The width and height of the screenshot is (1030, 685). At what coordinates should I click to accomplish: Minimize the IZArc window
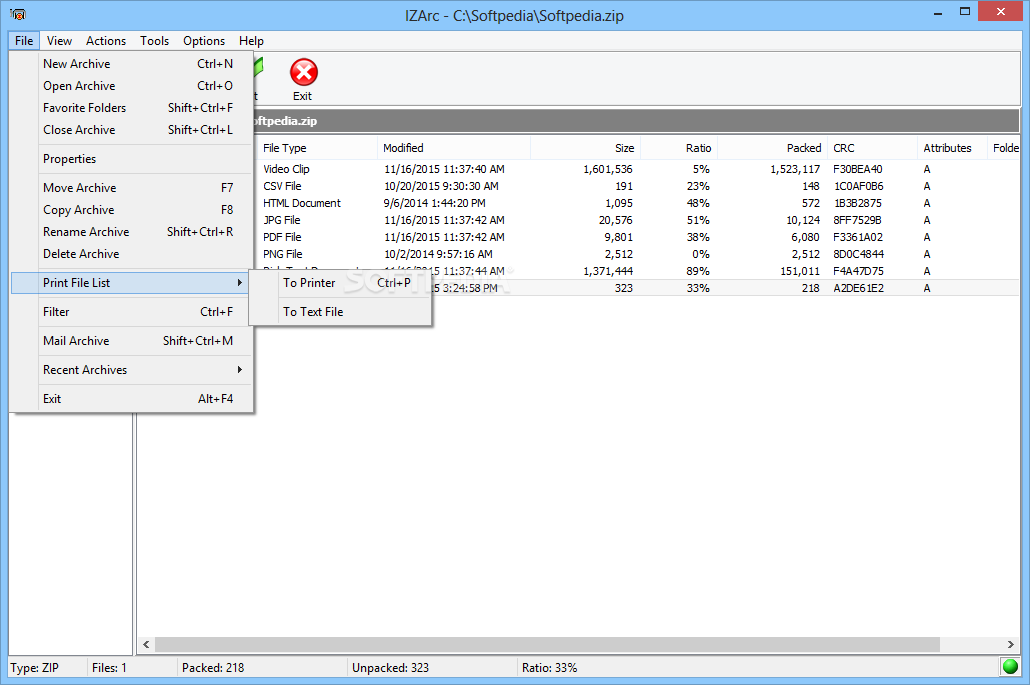[x=937, y=12]
